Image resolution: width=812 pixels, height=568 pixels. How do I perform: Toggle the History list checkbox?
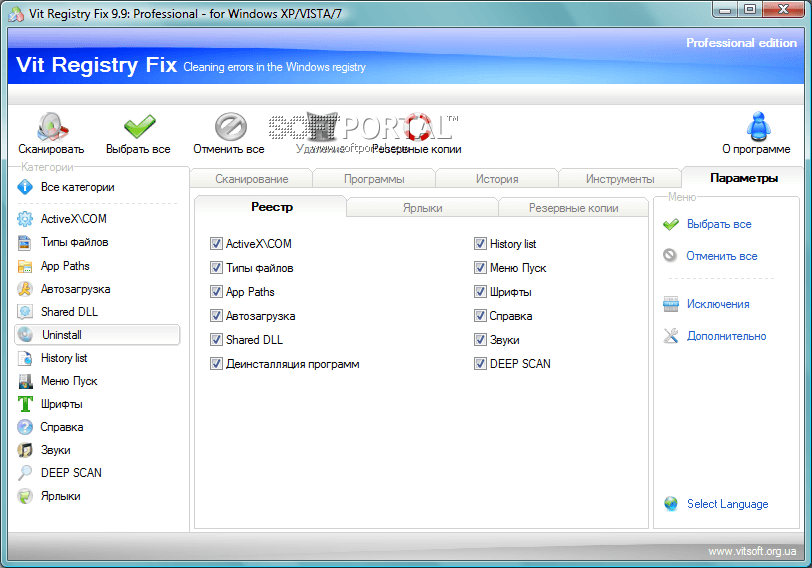pos(481,244)
